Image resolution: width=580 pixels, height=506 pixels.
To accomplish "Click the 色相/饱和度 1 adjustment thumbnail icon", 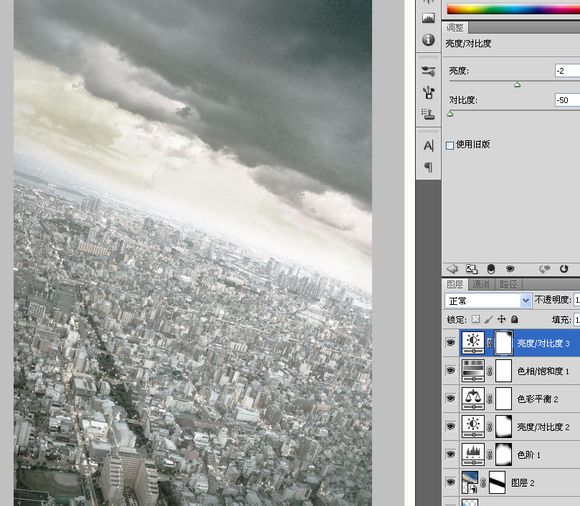I will point(473,371).
